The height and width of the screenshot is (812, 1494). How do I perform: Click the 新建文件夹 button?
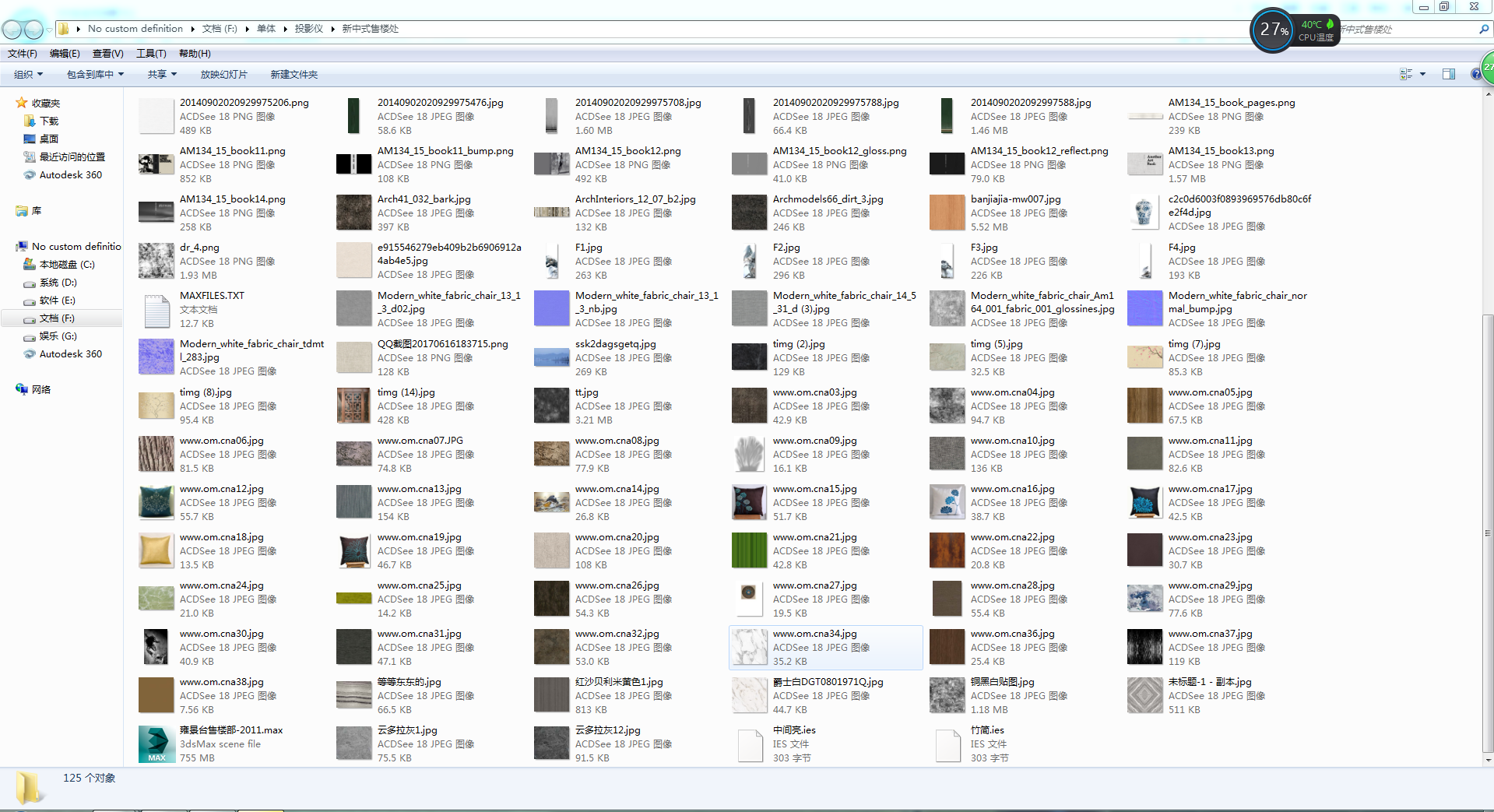coord(294,75)
